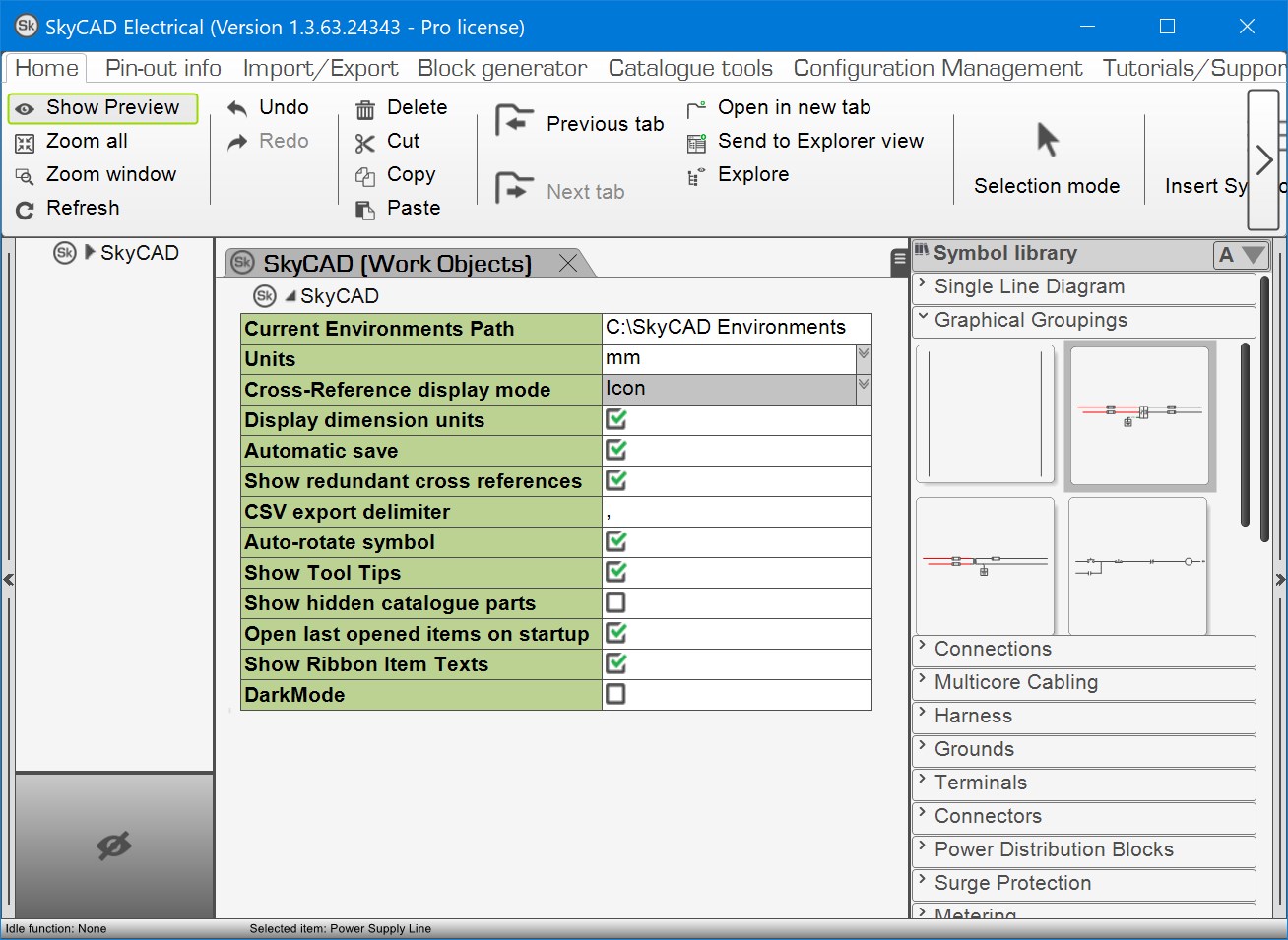
Task: Click the Send to Explorer view icon
Action: coord(697,141)
